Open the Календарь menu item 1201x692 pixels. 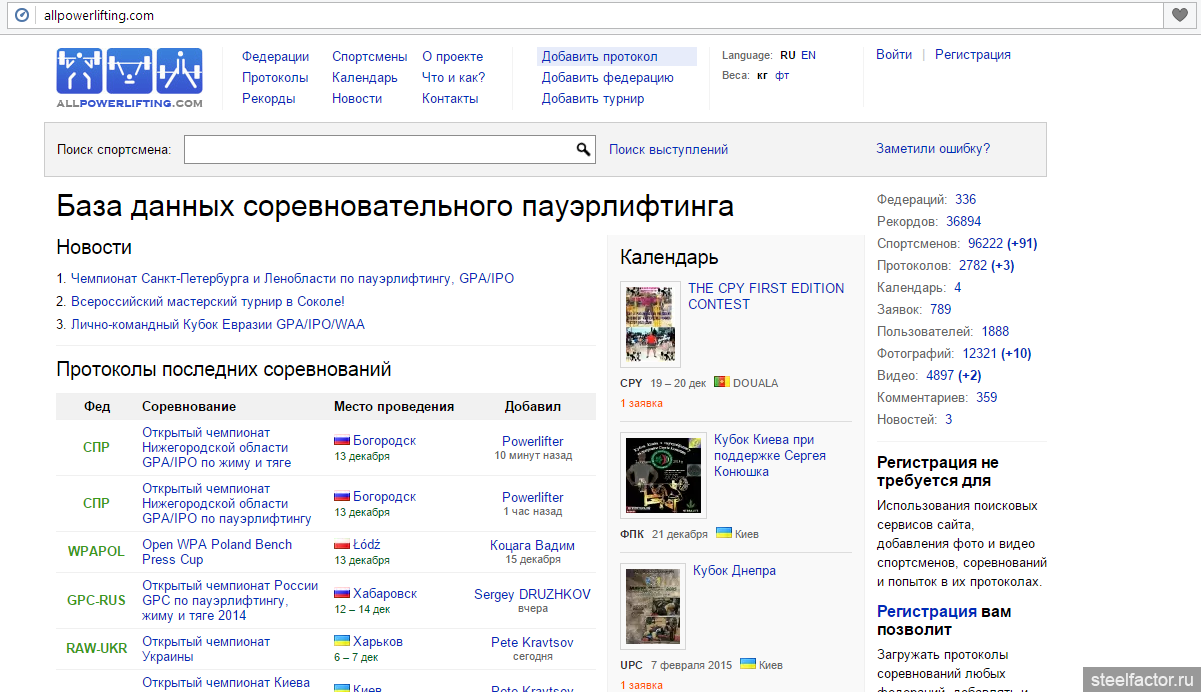pos(364,78)
